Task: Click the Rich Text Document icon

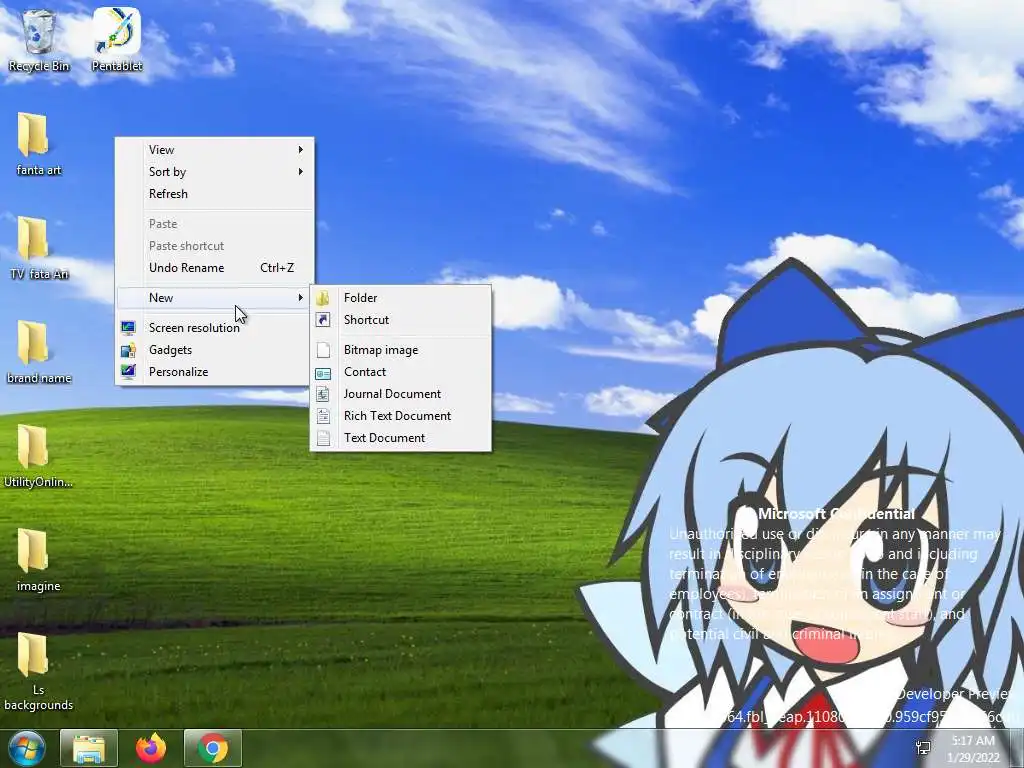Action: 323,416
